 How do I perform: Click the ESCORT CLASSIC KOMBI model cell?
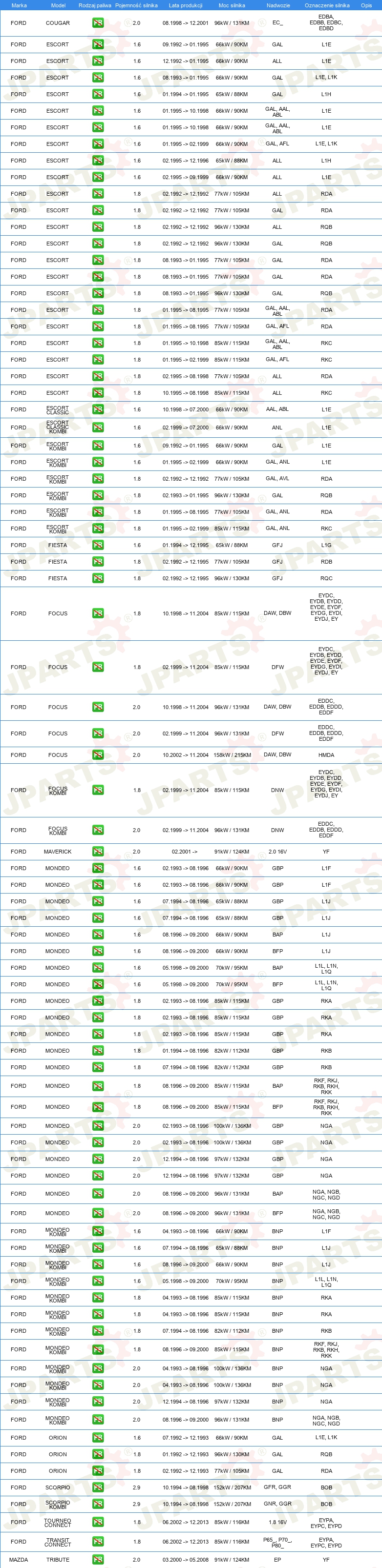coord(58,428)
